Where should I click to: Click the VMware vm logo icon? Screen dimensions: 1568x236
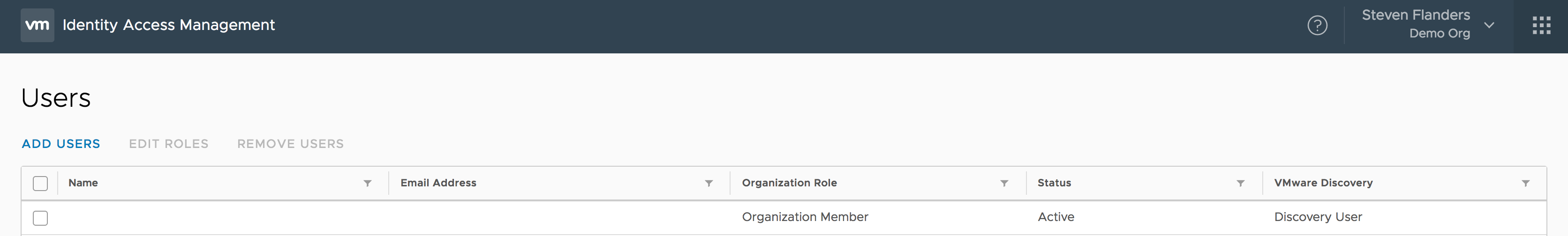pyautogui.click(x=37, y=25)
